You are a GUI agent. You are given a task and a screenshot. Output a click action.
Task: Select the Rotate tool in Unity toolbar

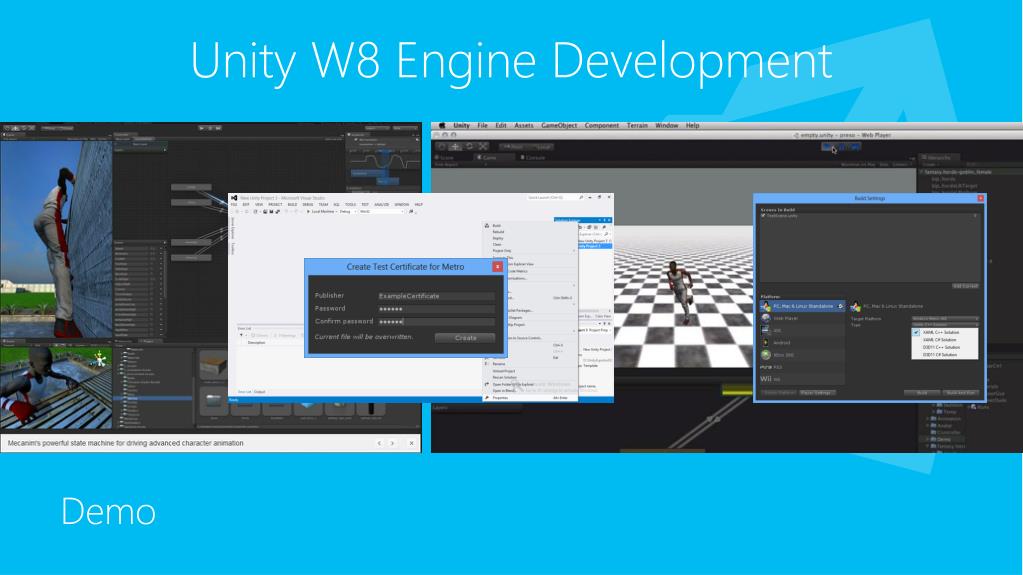click(469, 147)
